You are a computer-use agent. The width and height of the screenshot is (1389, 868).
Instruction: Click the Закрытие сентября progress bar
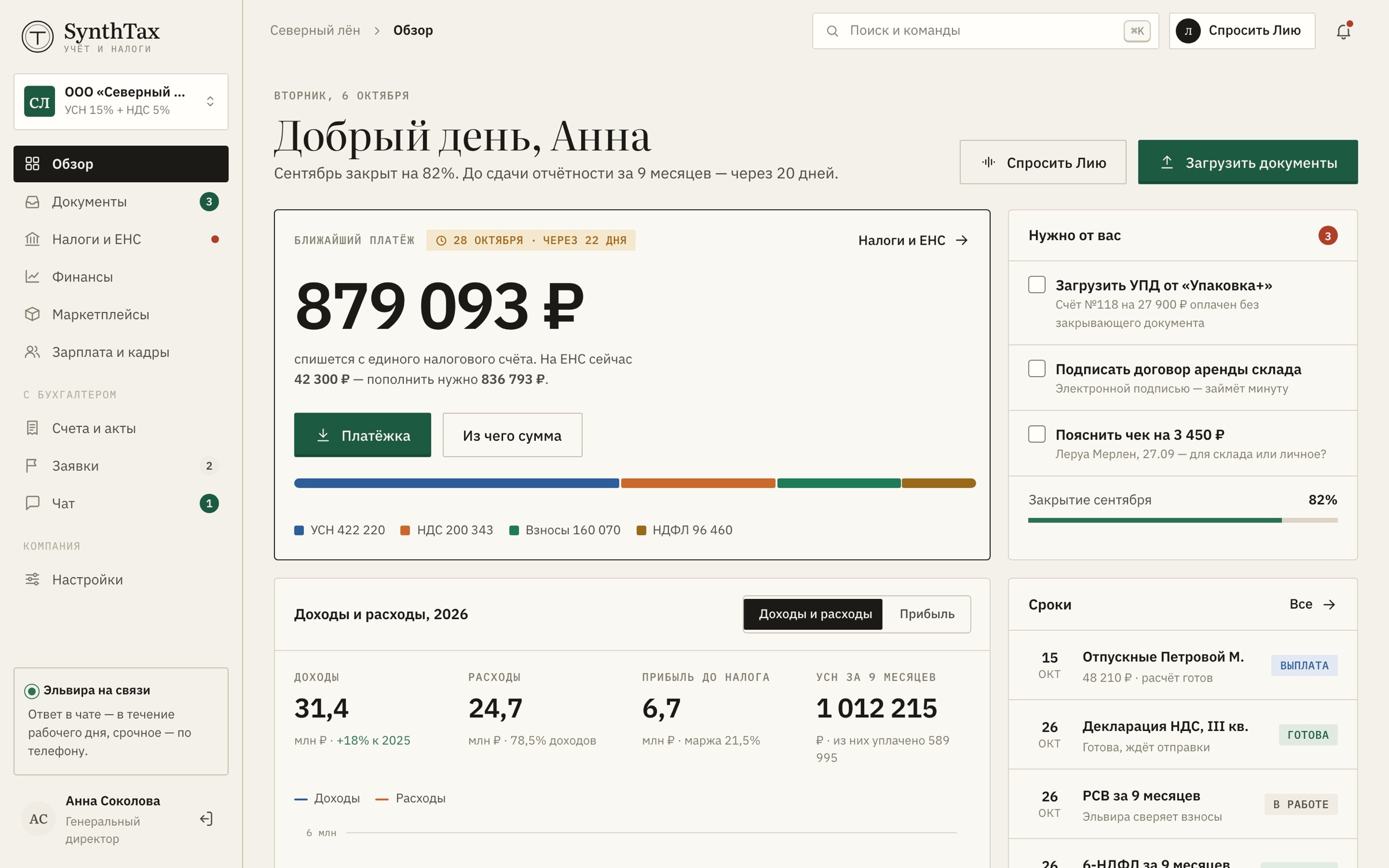click(1182, 520)
